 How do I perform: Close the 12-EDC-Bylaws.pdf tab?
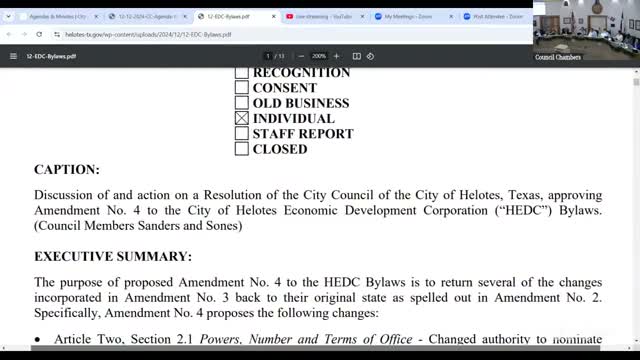273,16
